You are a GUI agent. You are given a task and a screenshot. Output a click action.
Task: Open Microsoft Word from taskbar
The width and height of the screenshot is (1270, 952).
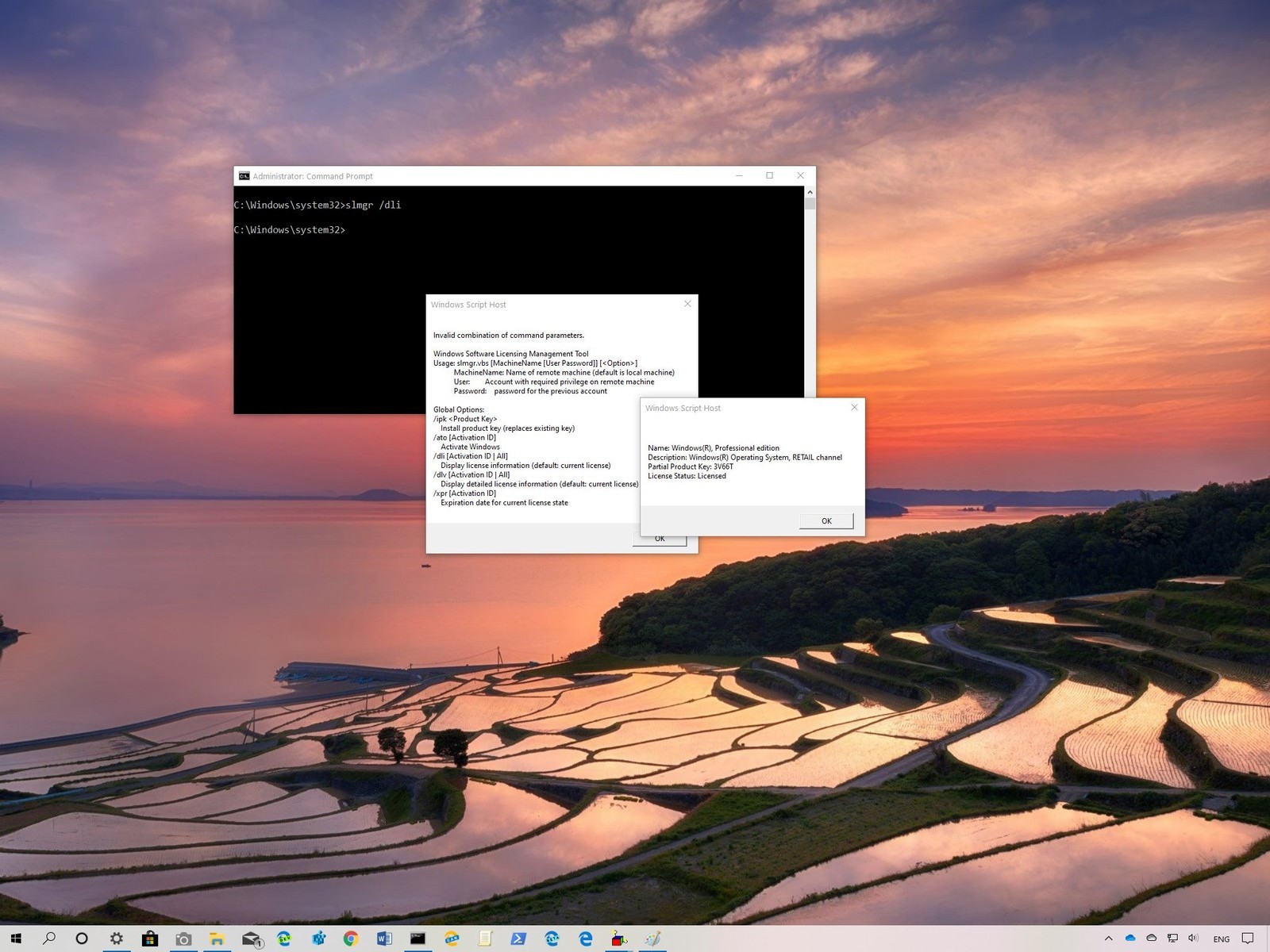click(x=384, y=939)
